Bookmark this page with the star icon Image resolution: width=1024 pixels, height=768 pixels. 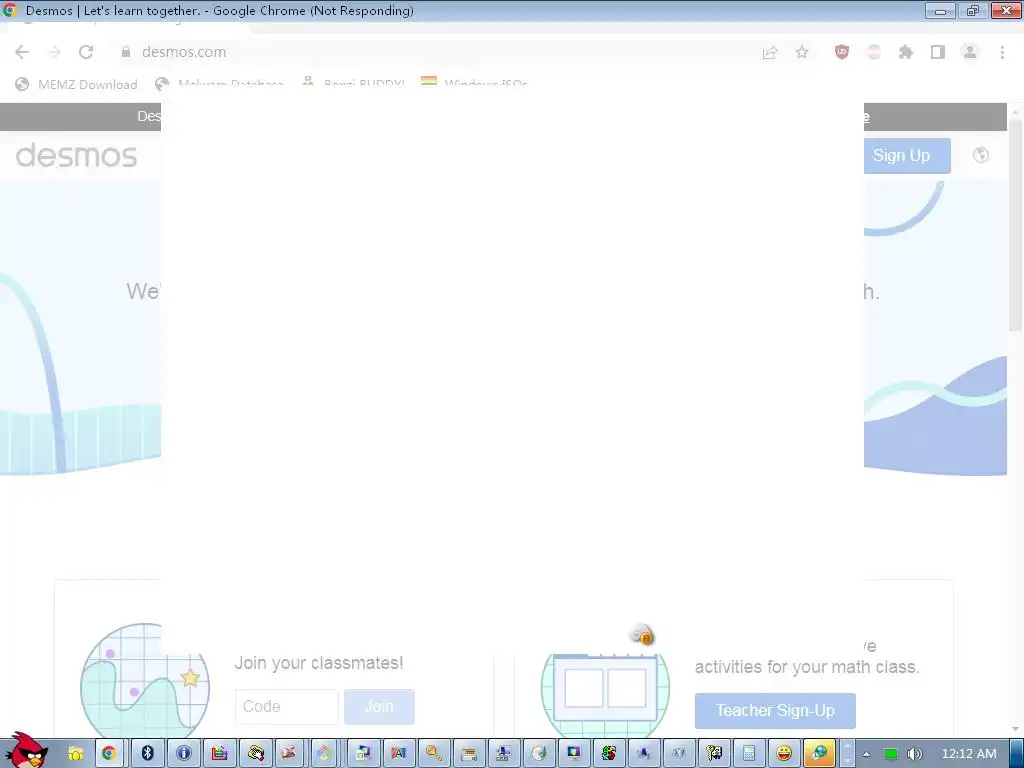click(802, 52)
